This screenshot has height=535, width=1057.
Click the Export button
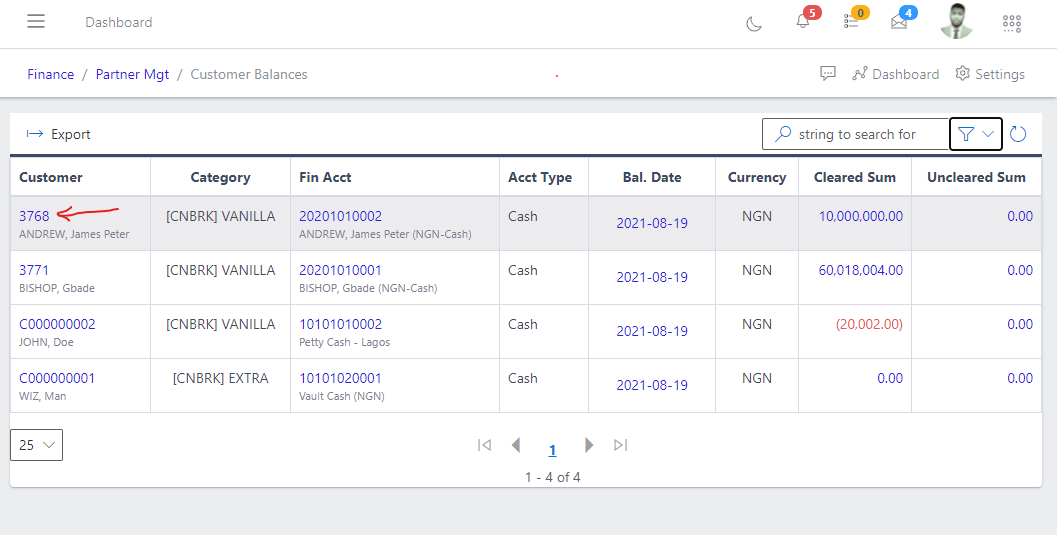tap(59, 134)
